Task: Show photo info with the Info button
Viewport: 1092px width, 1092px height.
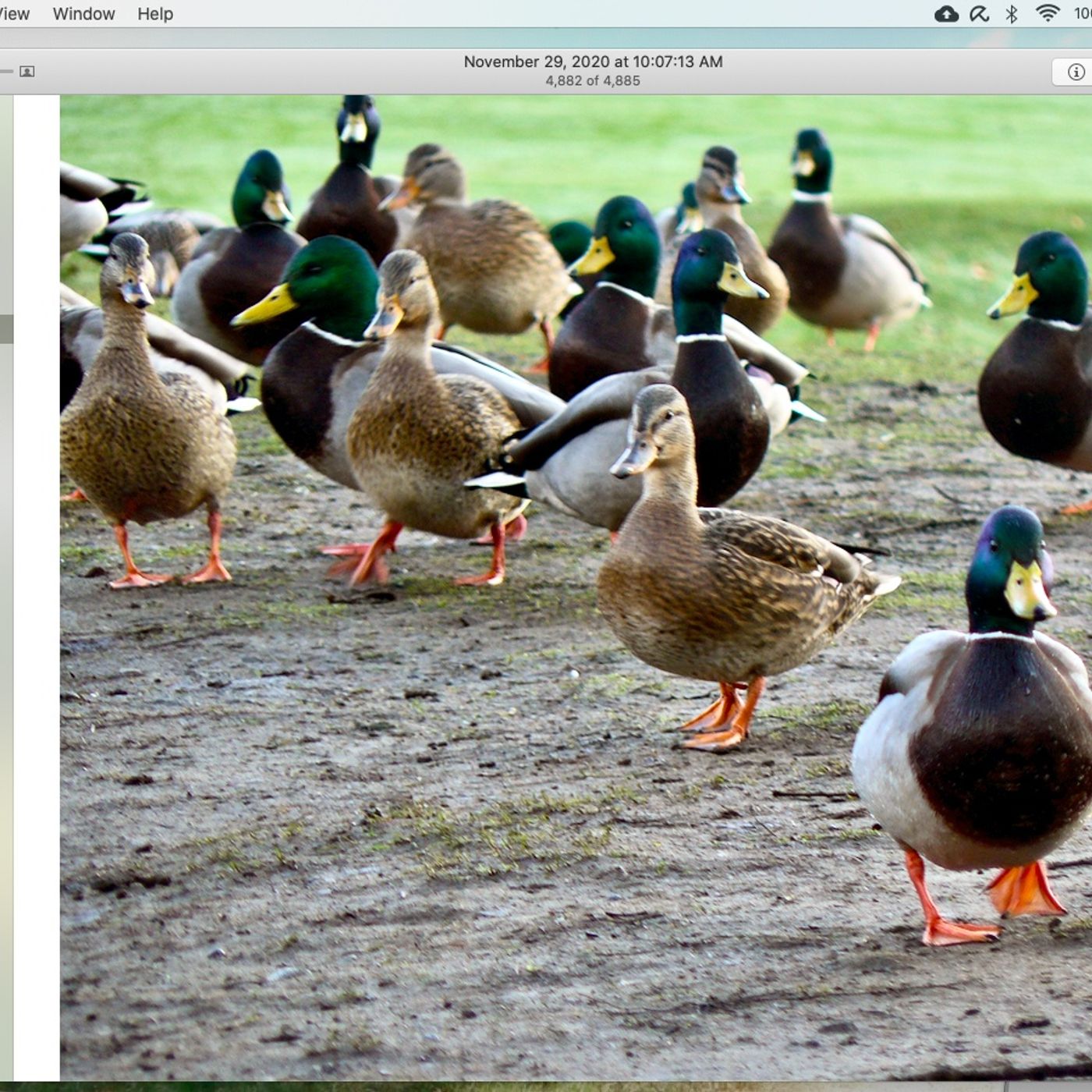Action: (1076, 72)
